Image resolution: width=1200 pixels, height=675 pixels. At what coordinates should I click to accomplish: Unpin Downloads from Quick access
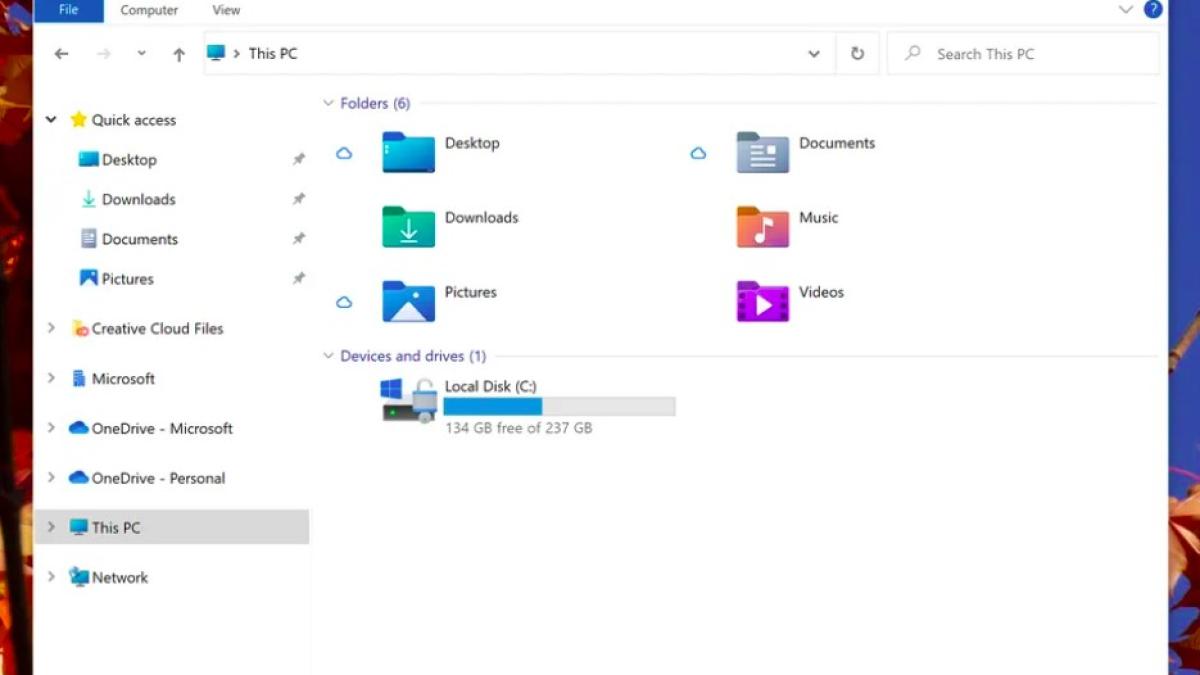click(298, 199)
